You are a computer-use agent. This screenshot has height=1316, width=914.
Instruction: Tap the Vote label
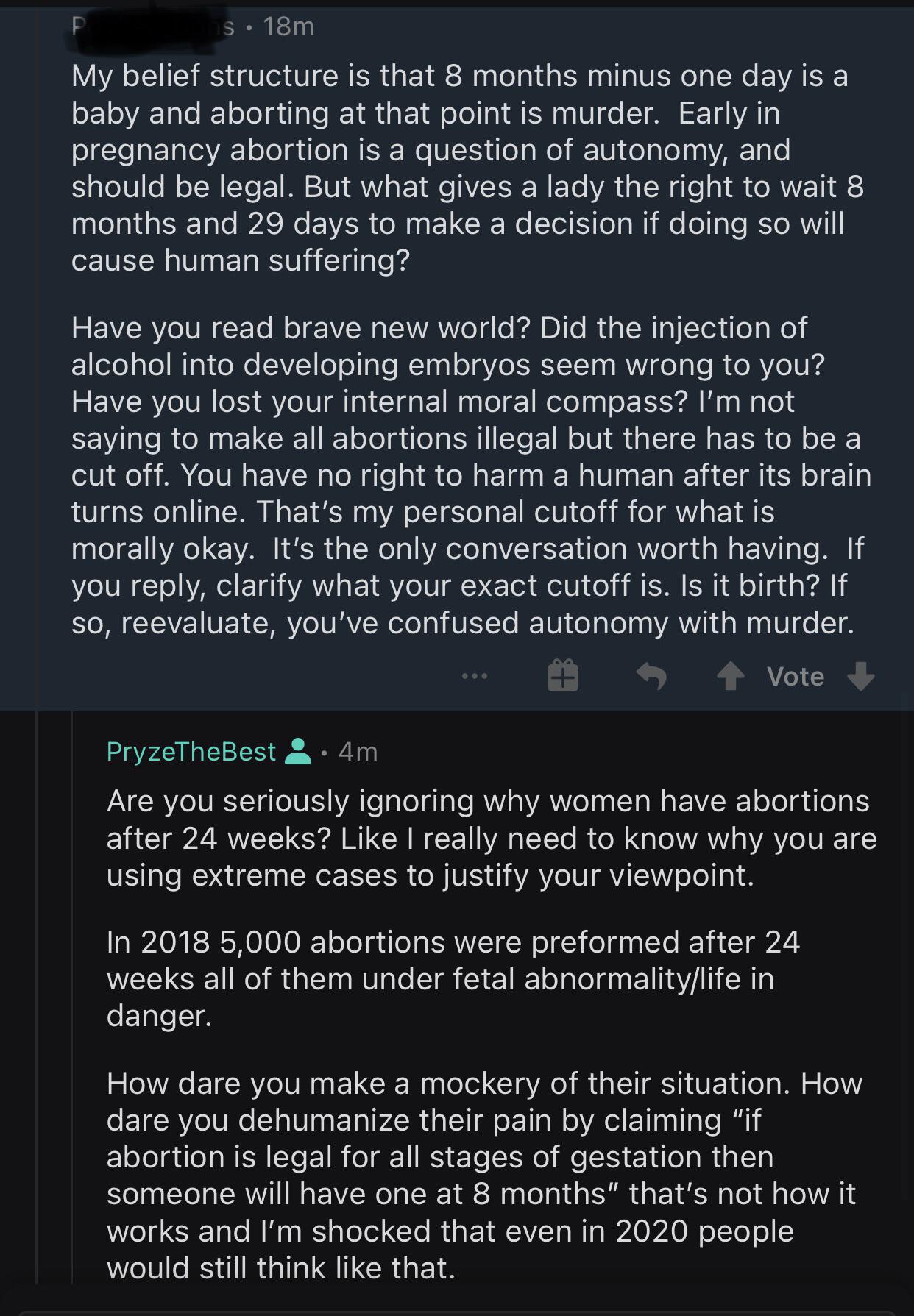[795, 677]
